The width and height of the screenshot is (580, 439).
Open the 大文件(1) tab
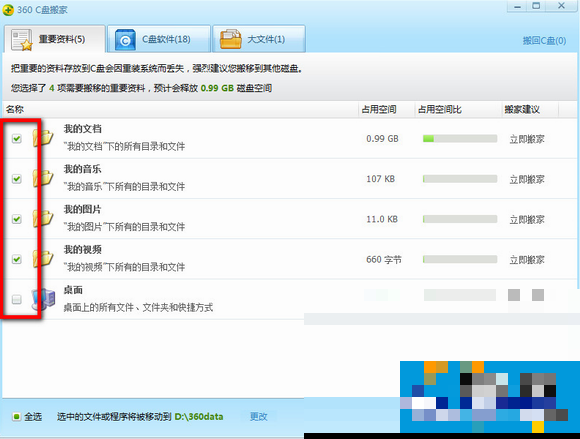point(259,39)
